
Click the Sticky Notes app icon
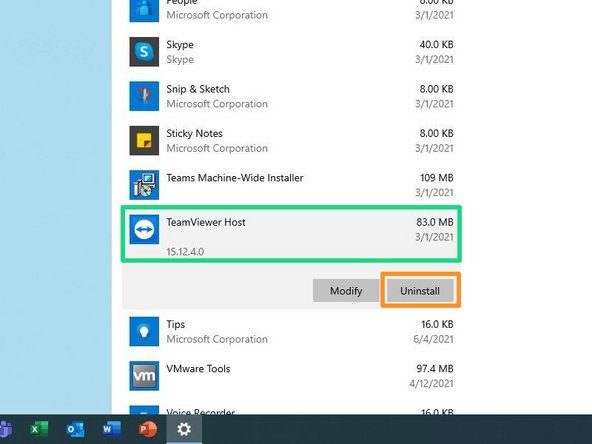point(144,140)
